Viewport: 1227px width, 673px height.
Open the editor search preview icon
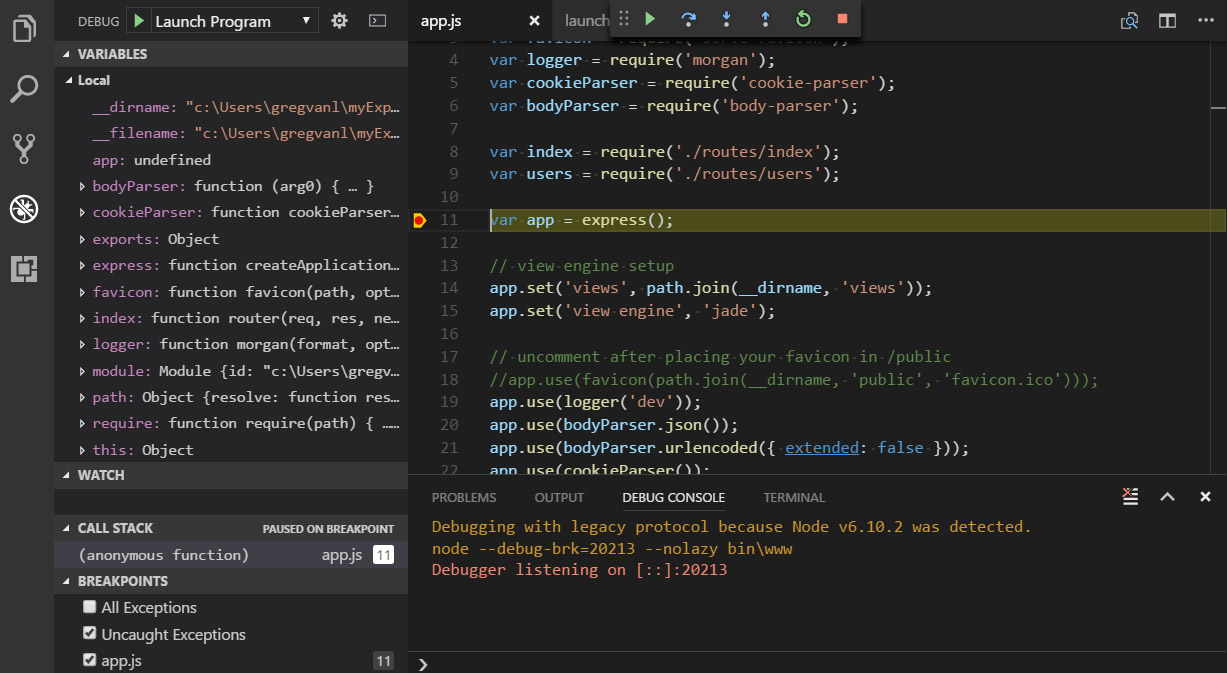coord(1129,21)
